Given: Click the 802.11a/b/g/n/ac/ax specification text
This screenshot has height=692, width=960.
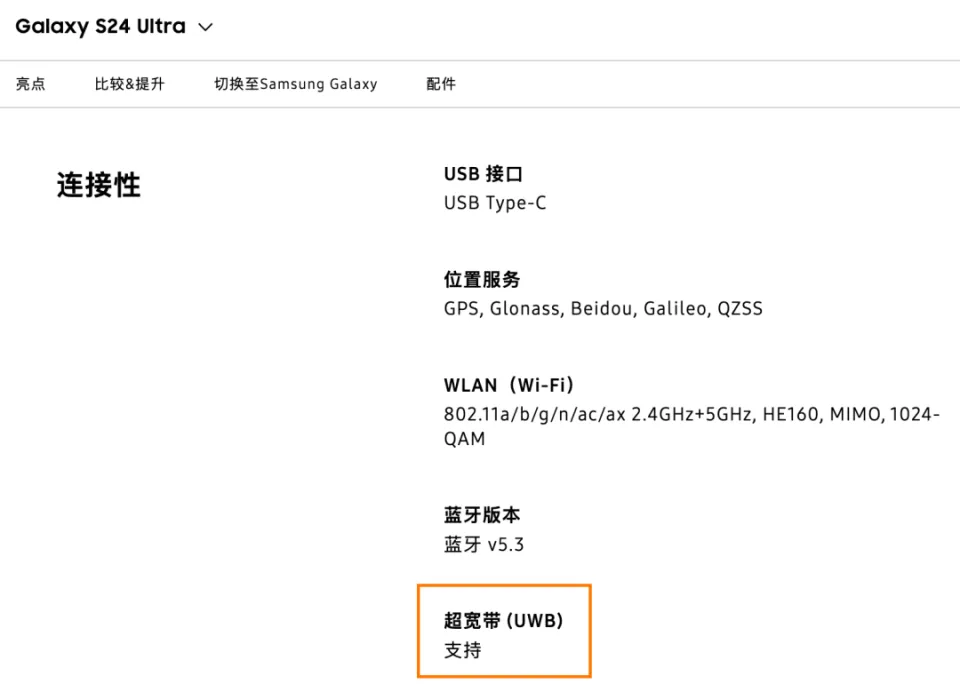Looking at the screenshot, I should pyautogui.click(x=534, y=414).
